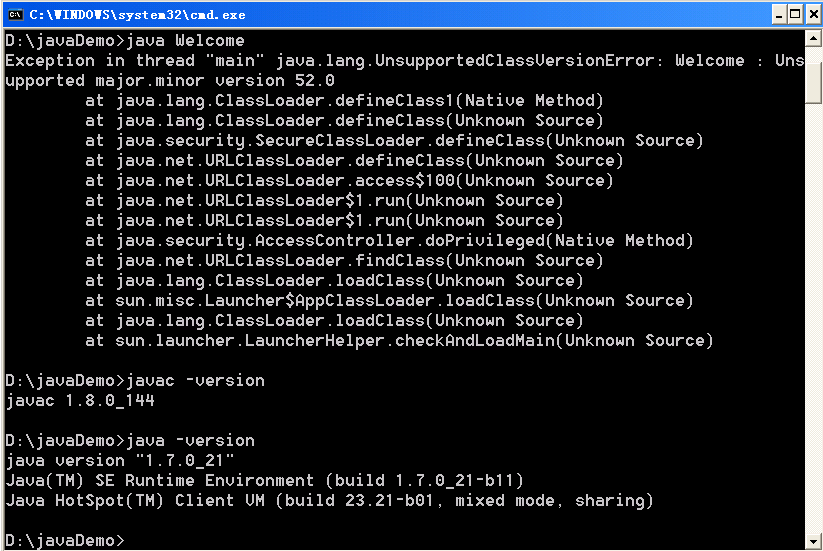
Task: Click the 'javac -version' command line
Action: [x=135, y=380]
